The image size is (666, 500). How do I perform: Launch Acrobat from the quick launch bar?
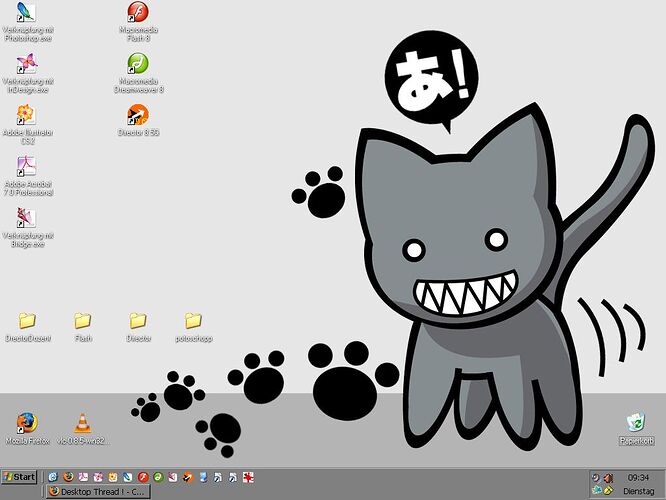click(83, 477)
